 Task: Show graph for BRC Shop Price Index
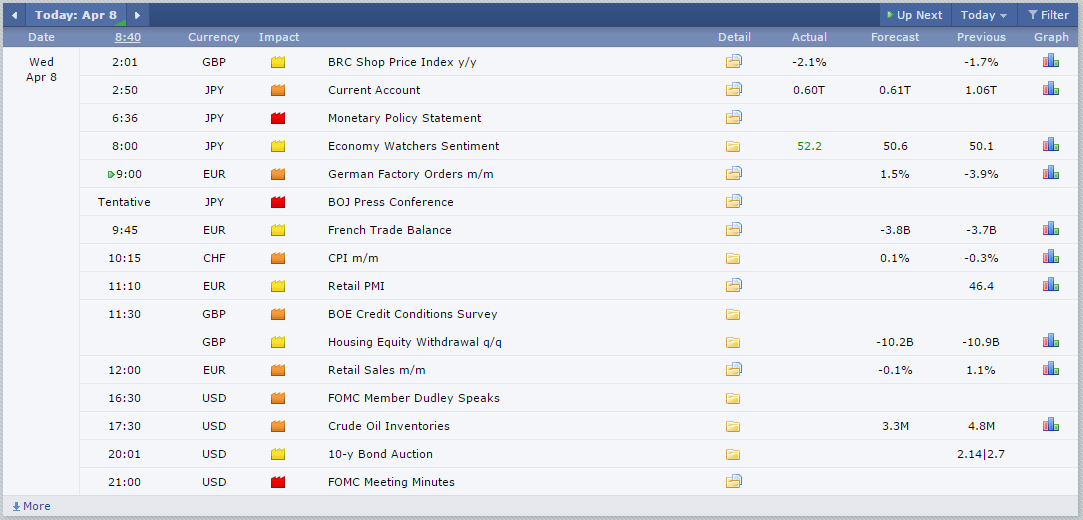coord(1051,61)
